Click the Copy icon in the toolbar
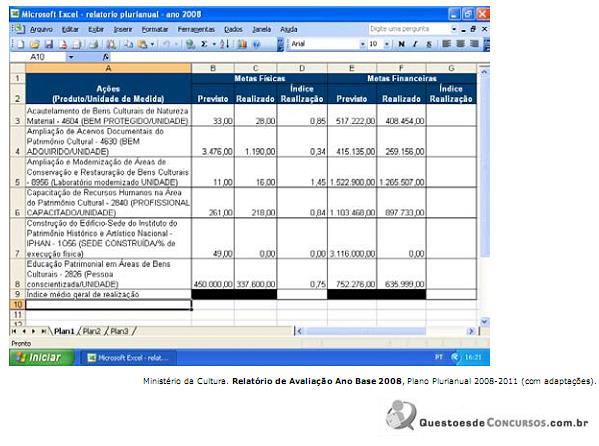Screen dimensions: 599x446 point(129,44)
